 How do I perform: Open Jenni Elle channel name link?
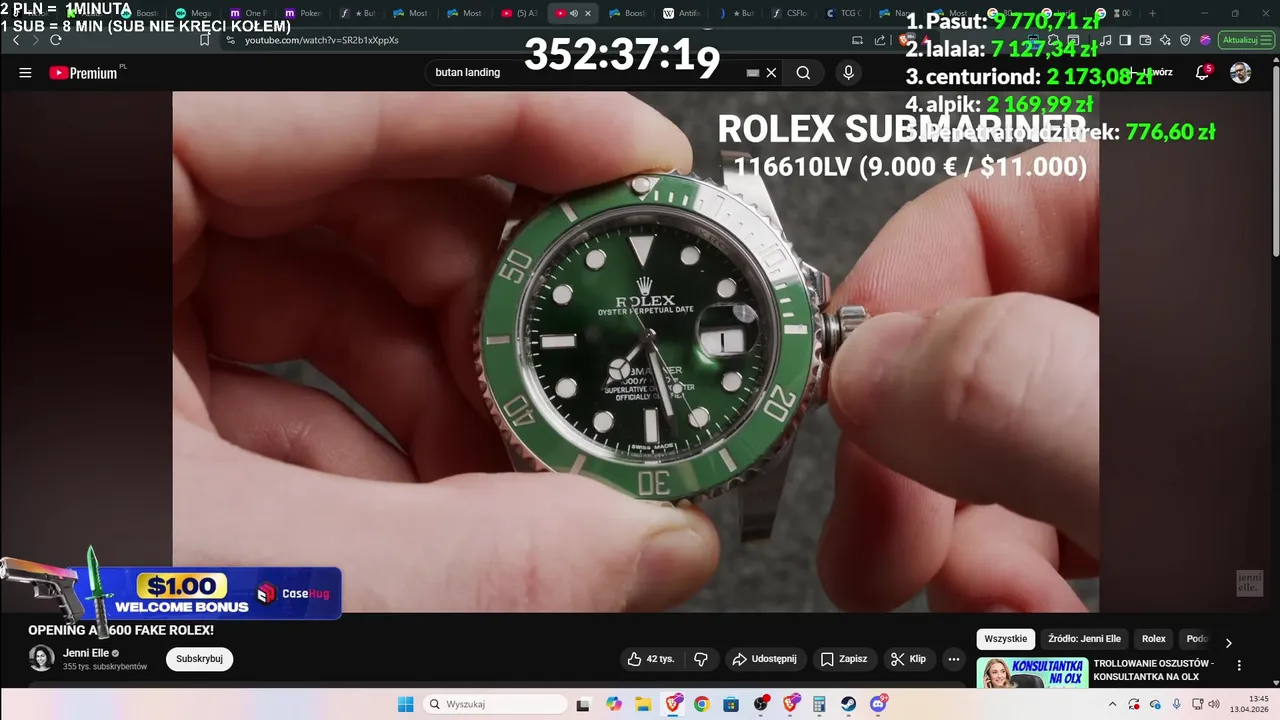pos(86,653)
